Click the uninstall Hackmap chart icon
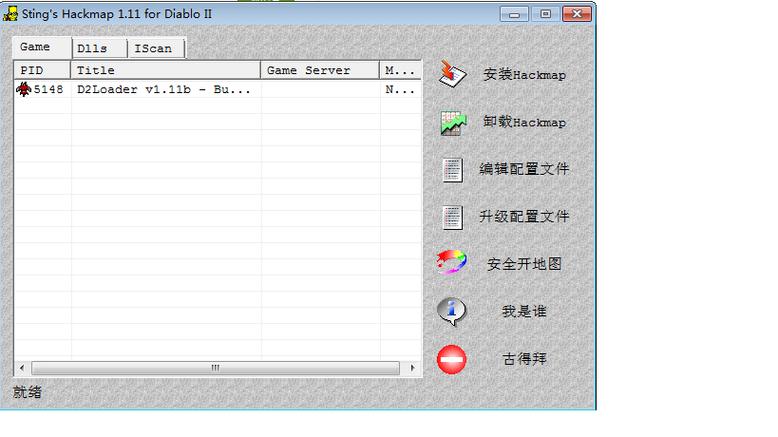 pos(453,122)
